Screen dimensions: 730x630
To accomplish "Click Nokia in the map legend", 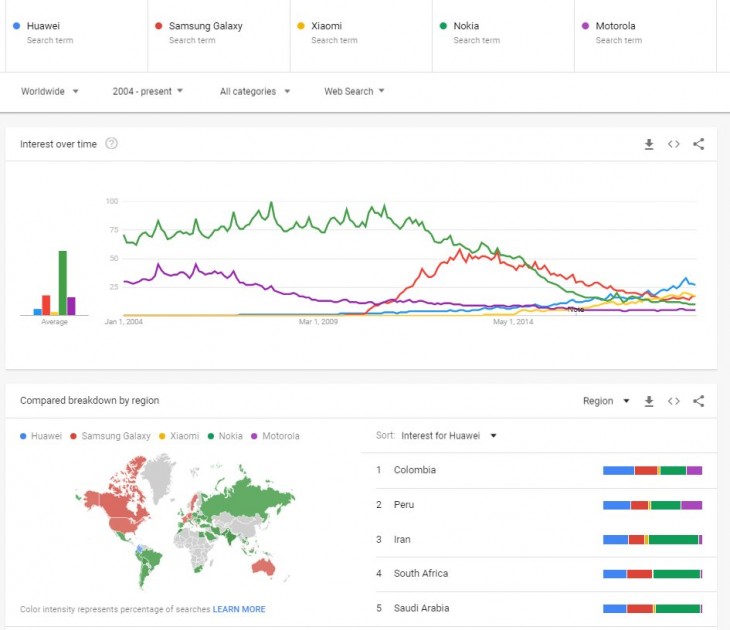I will click(225, 436).
